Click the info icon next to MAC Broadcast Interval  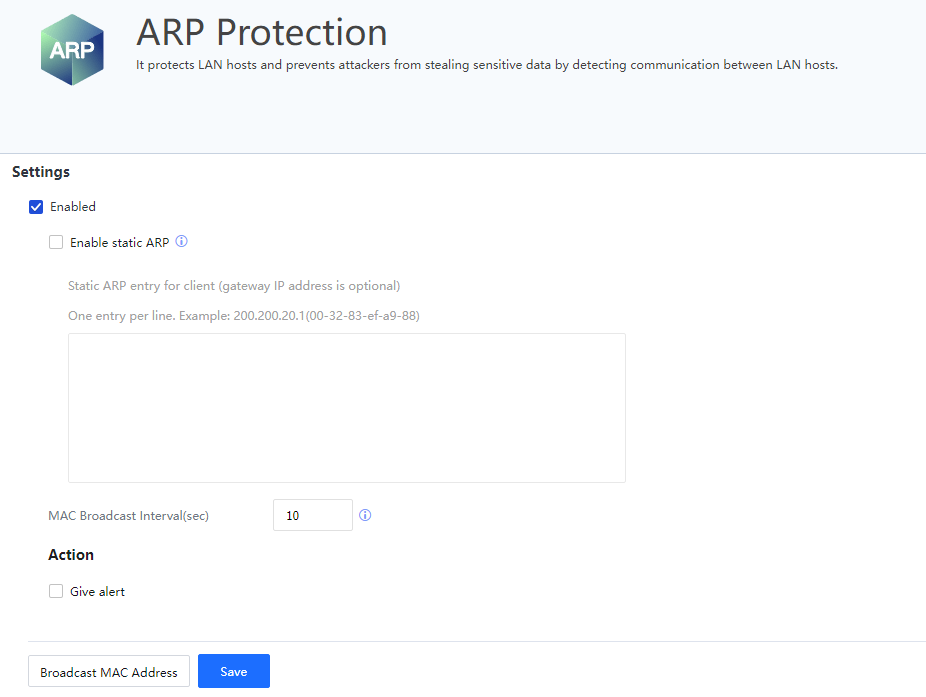365,516
